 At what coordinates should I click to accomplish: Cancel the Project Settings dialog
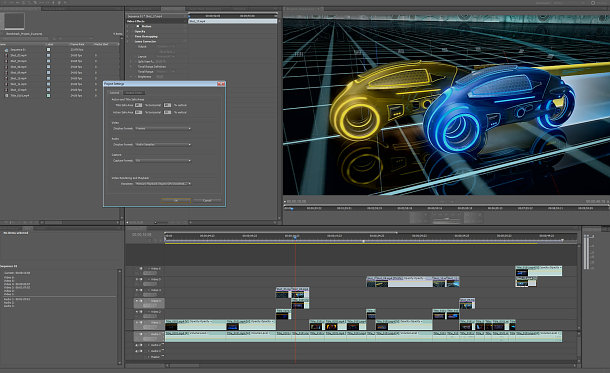click(x=207, y=200)
